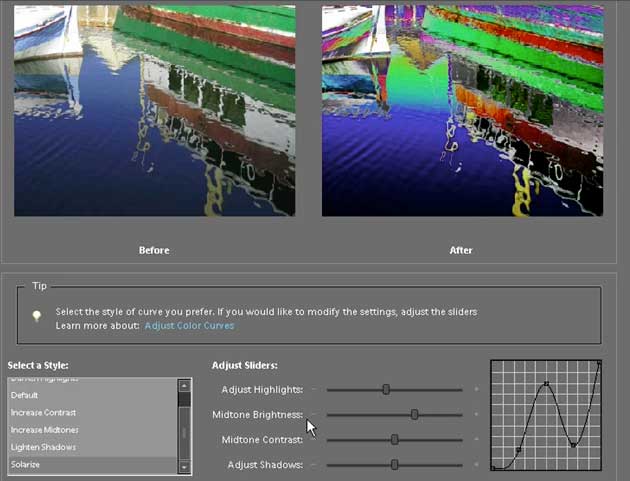The image size is (630, 481).
Task: Click the style list scroll down arrow
Action: point(184,467)
